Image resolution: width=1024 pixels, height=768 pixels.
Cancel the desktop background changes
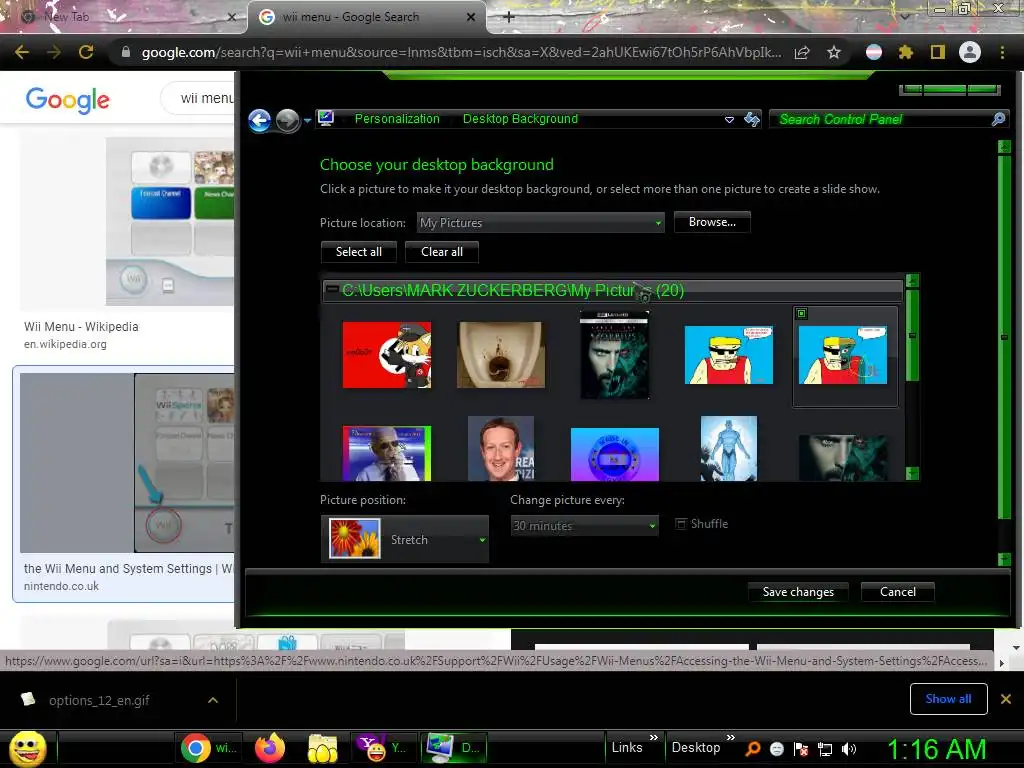pos(898,592)
